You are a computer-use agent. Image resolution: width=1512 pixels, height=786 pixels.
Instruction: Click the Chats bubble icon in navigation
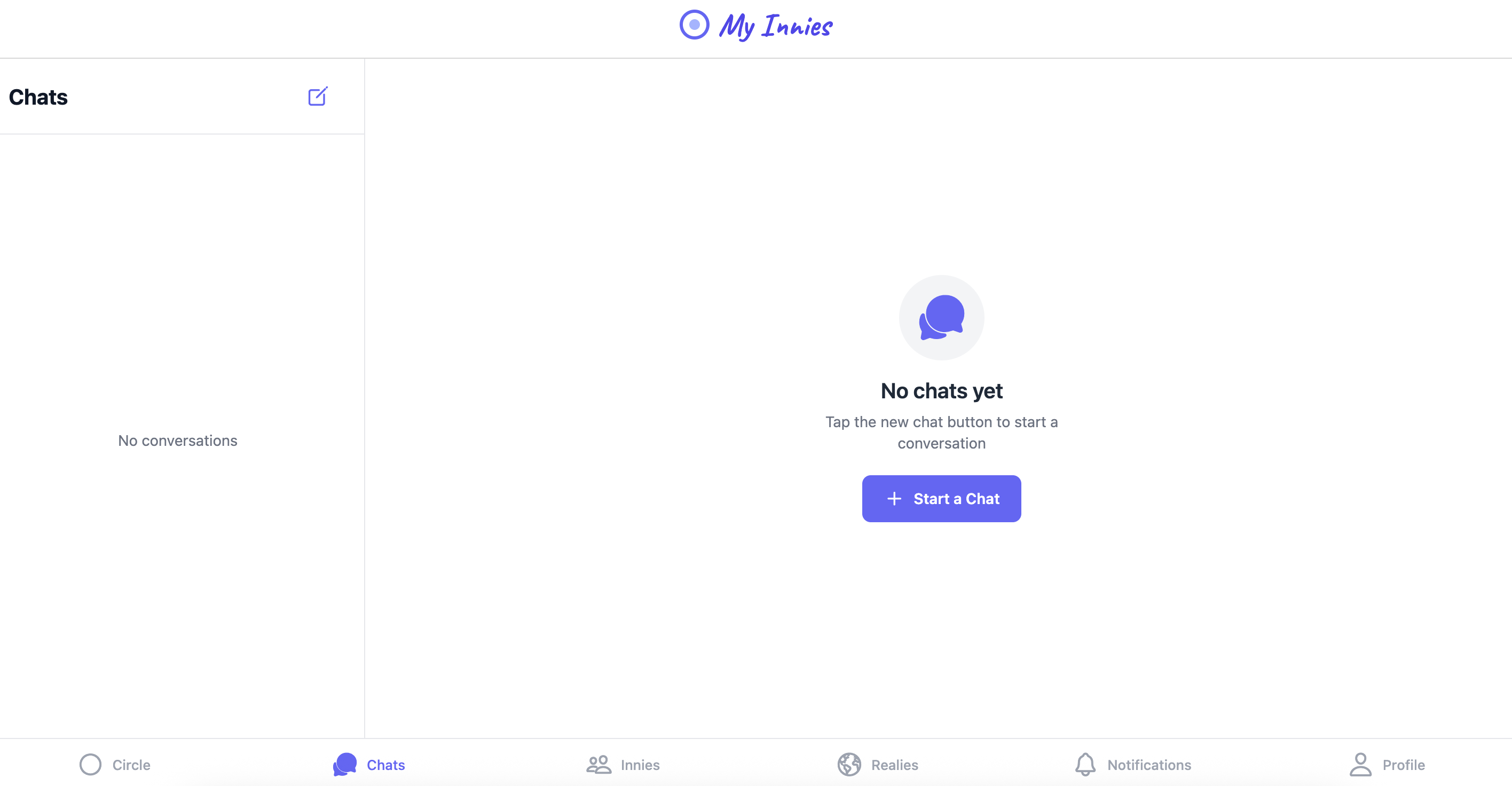click(x=345, y=764)
